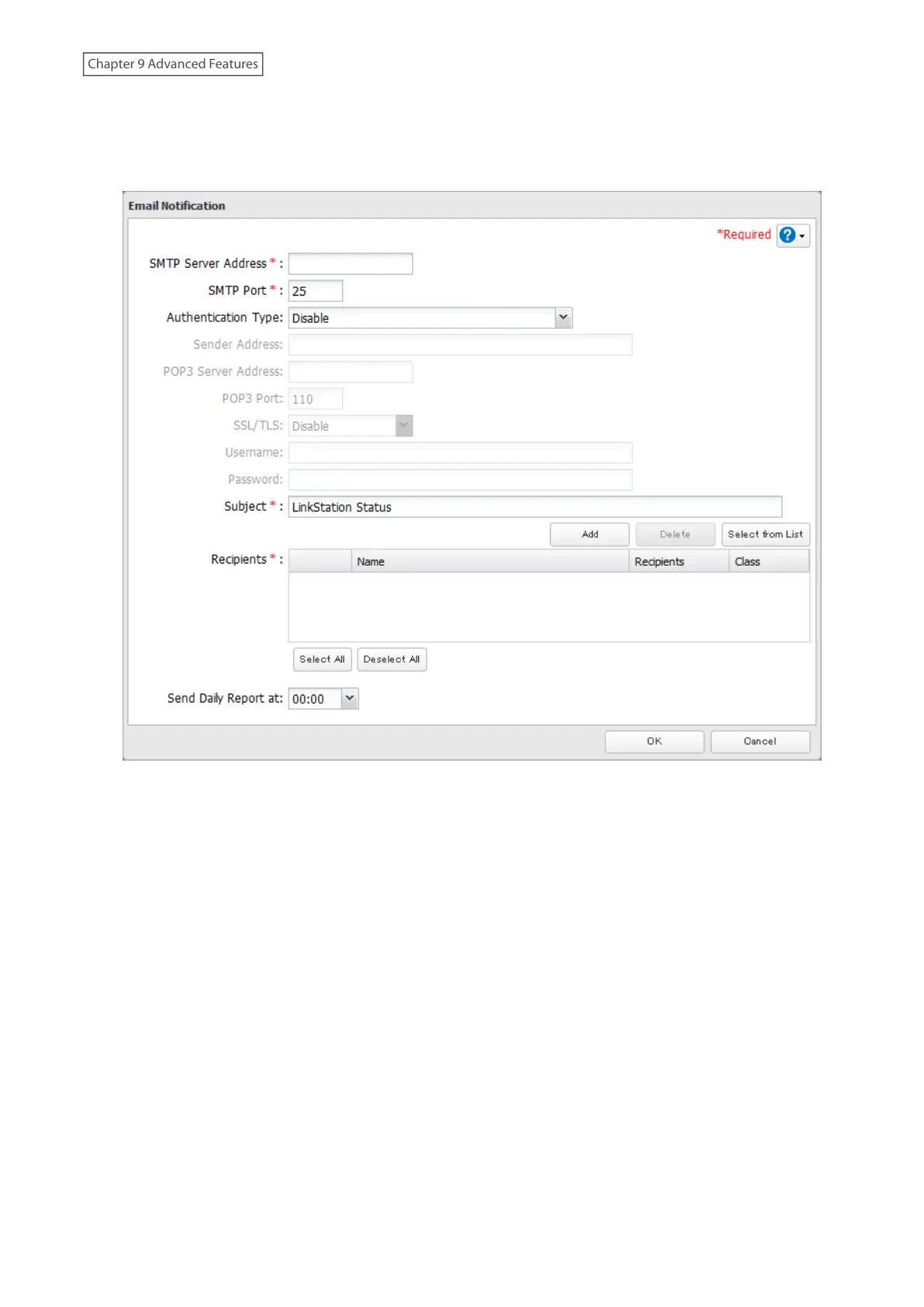Click the Cancel button
The width and height of the screenshot is (924, 1307).
[760, 742]
